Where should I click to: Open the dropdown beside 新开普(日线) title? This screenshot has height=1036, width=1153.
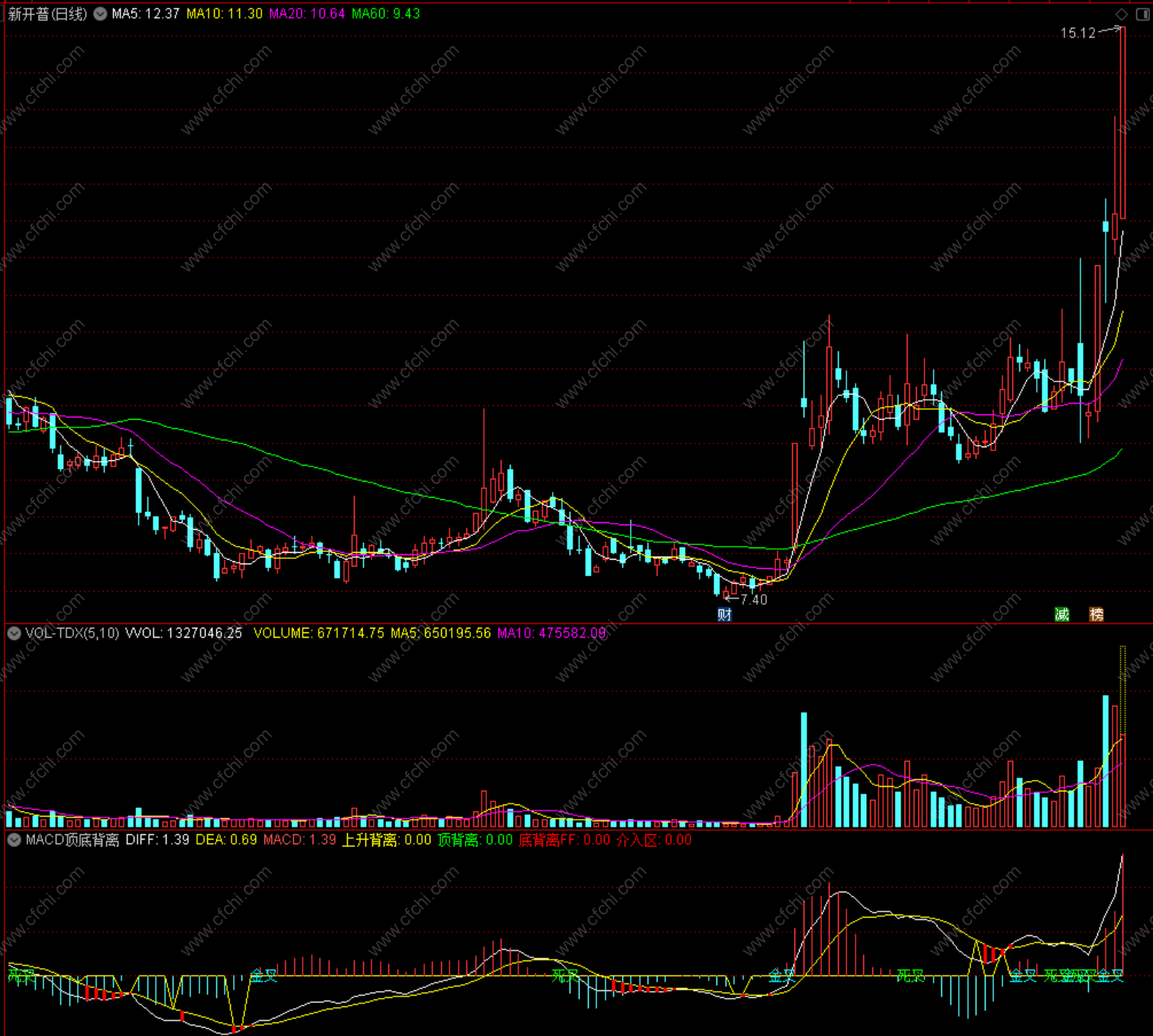[x=100, y=14]
